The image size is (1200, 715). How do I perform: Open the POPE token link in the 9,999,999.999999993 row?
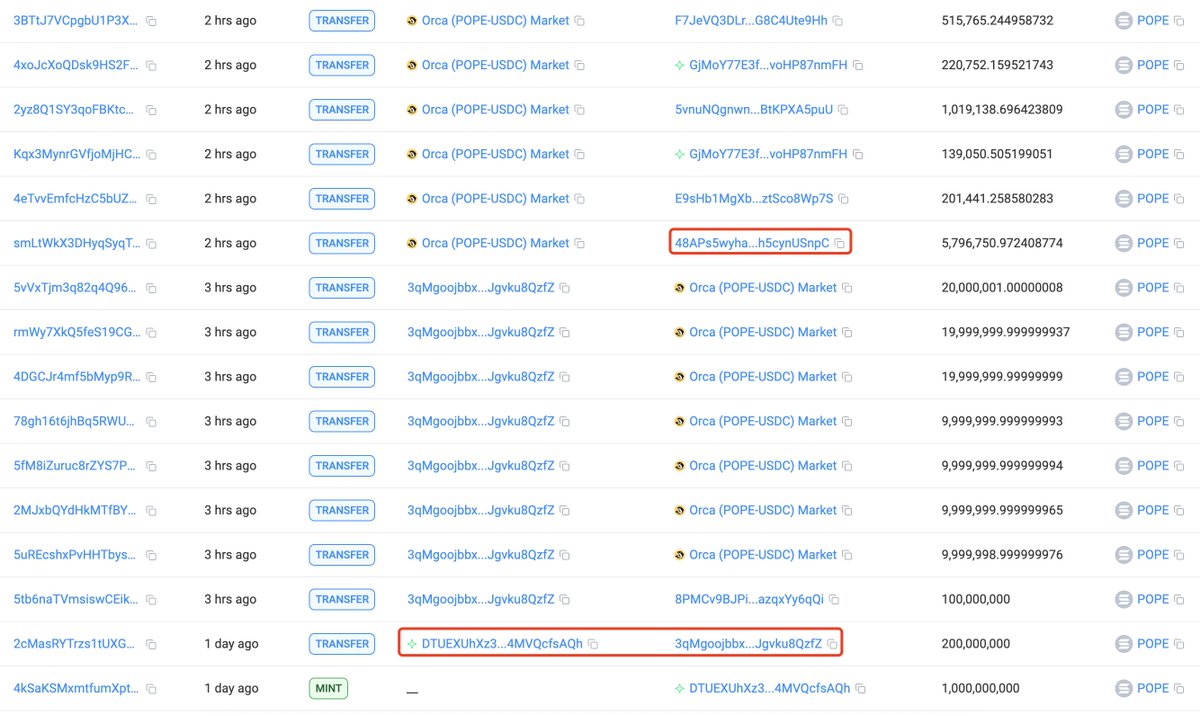click(x=1153, y=421)
